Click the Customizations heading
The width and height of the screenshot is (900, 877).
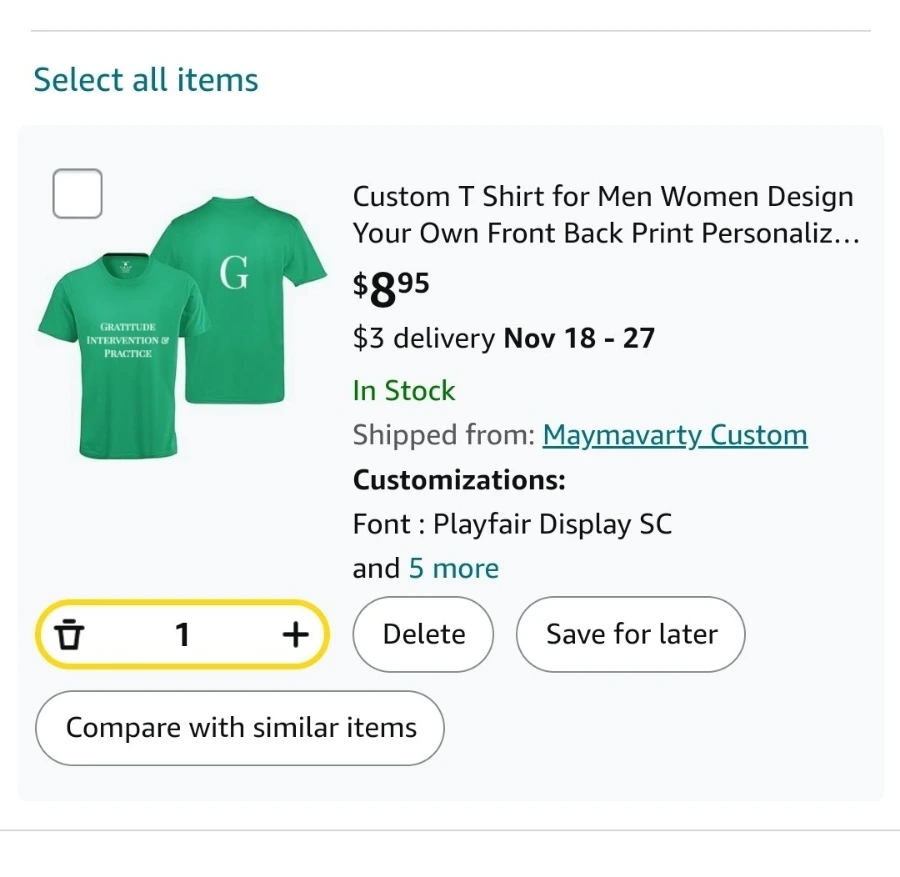click(x=459, y=480)
